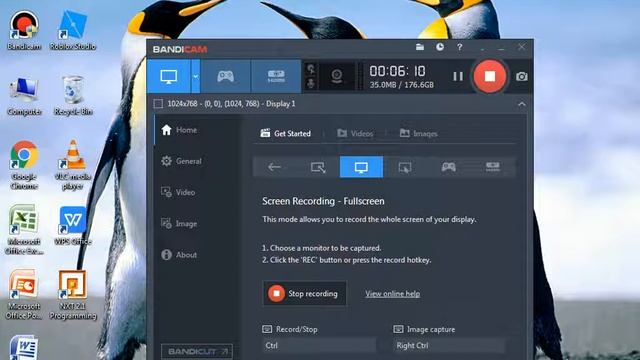The image size is (640, 360).
Task: Click the recording timer 00:06:10
Action: click(x=397, y=71)
